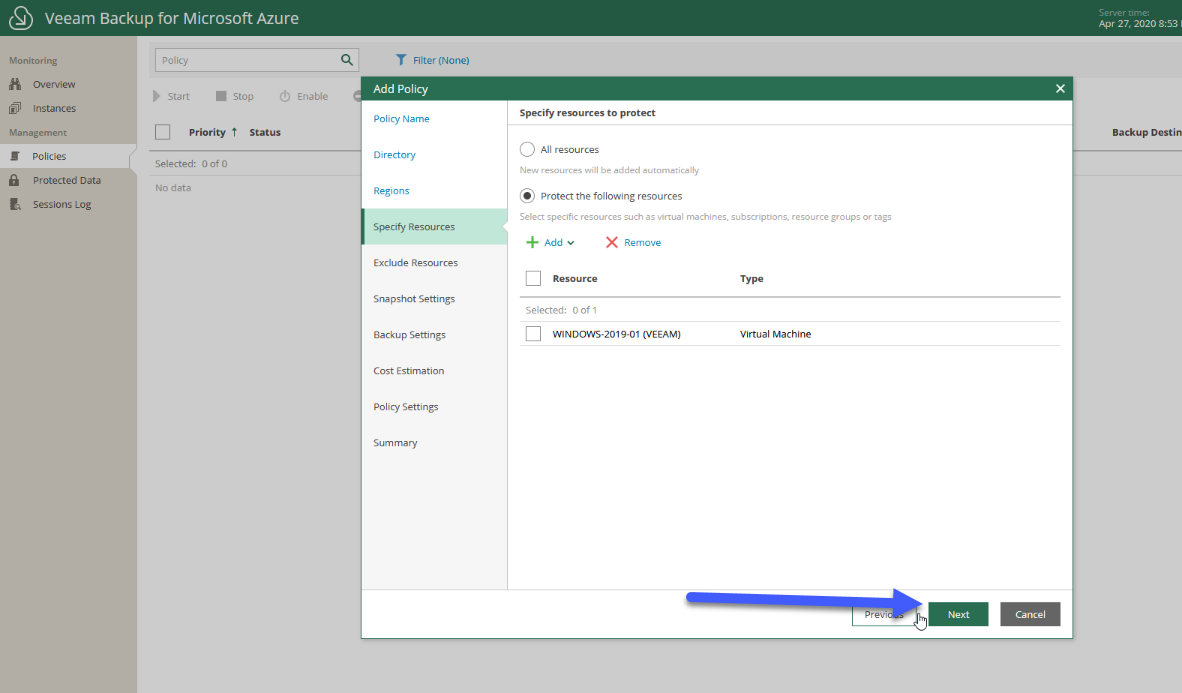Open the Regions wizard step
The image size is (1182, 693).
click(391, 191)
